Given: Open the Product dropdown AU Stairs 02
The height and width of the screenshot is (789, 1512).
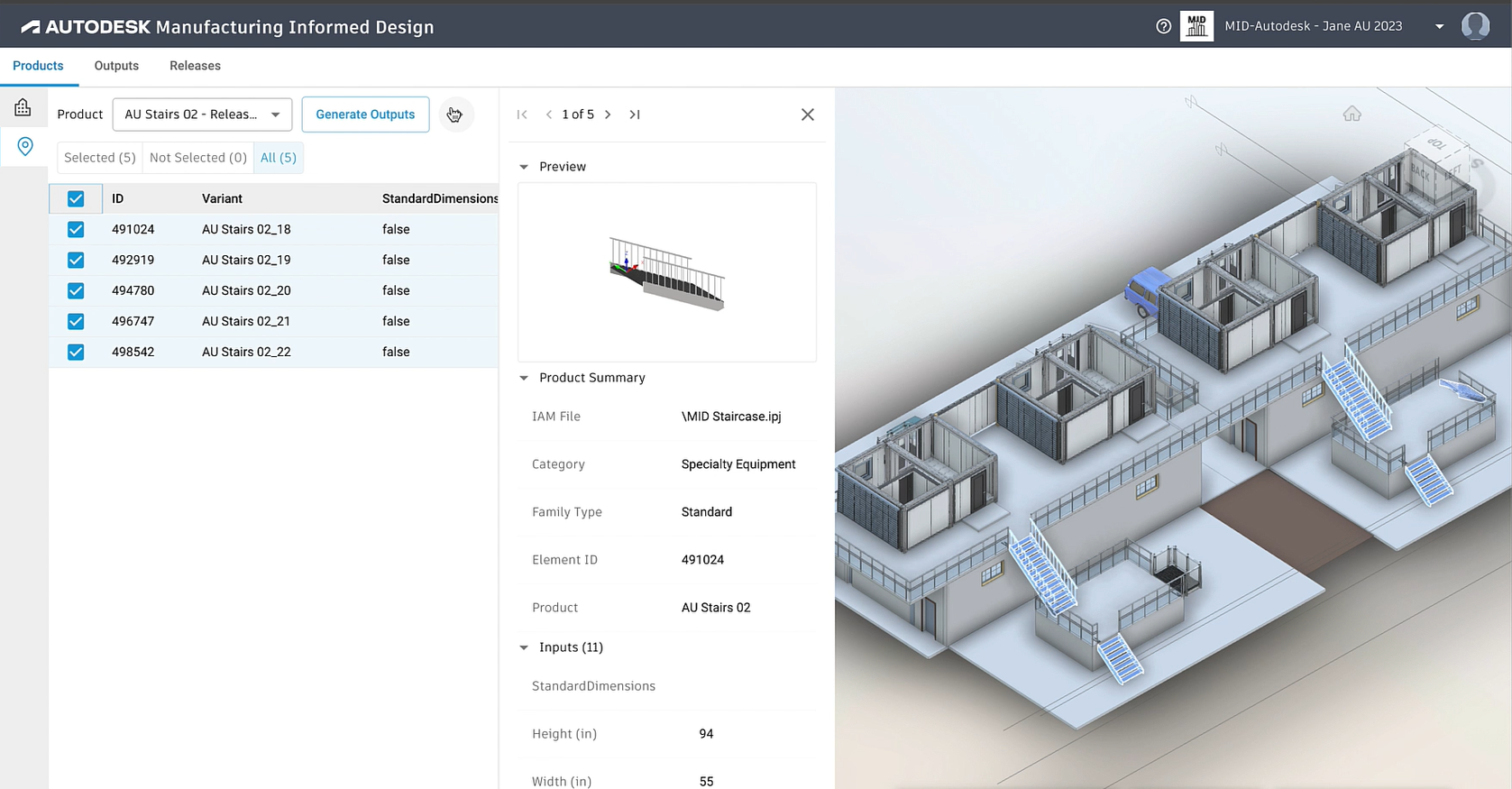Looking at the screenshot, I should (x=202, y=115).
